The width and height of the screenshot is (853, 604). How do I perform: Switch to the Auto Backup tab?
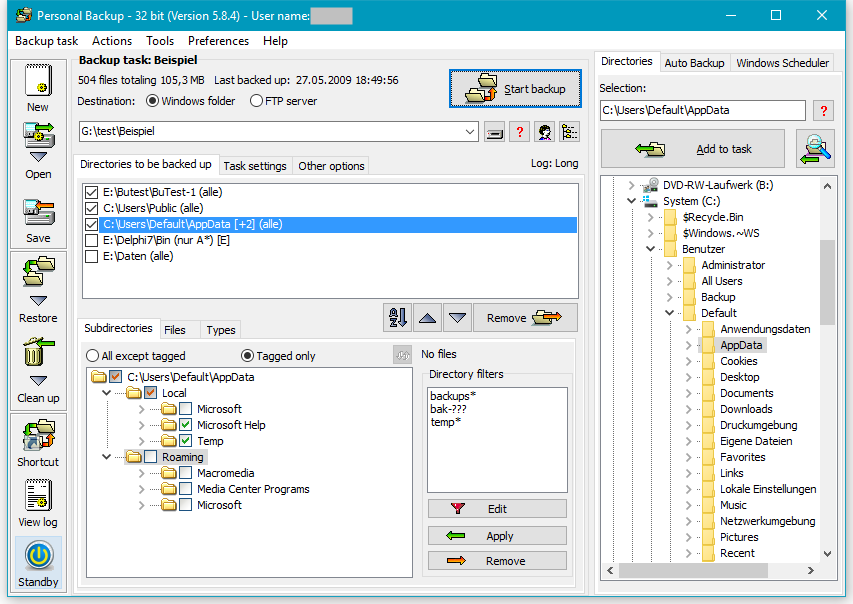coord(694,63)
